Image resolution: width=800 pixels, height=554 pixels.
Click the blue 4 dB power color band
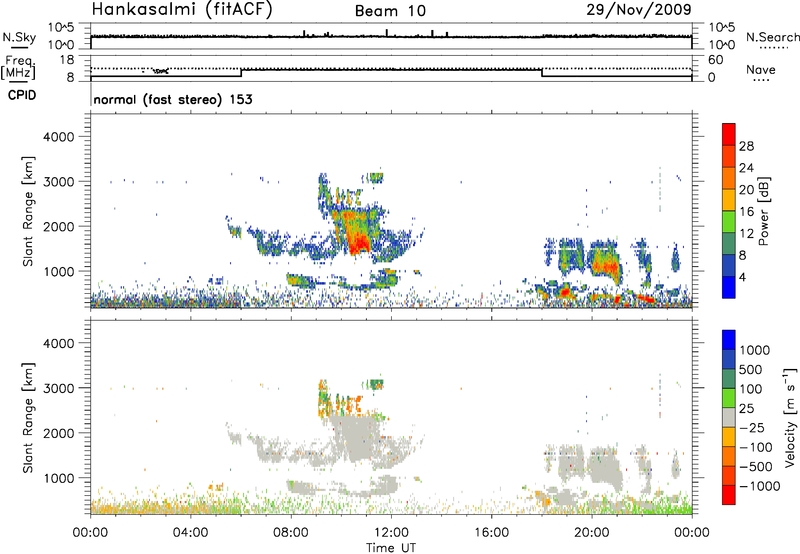pos(729,287)
